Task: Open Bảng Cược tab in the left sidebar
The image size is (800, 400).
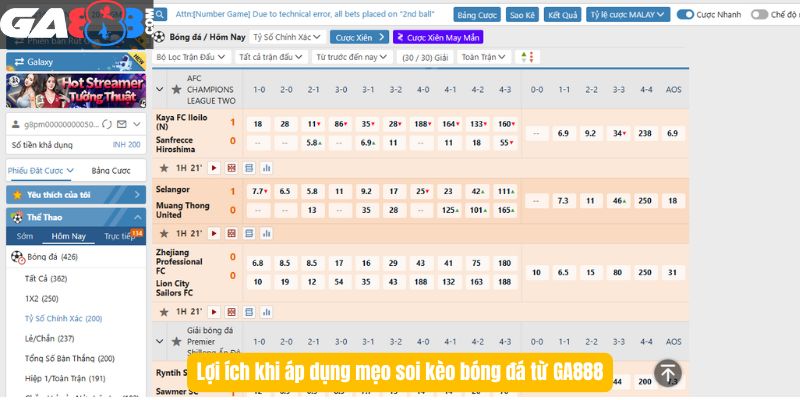Action: (x=111, y=170)
